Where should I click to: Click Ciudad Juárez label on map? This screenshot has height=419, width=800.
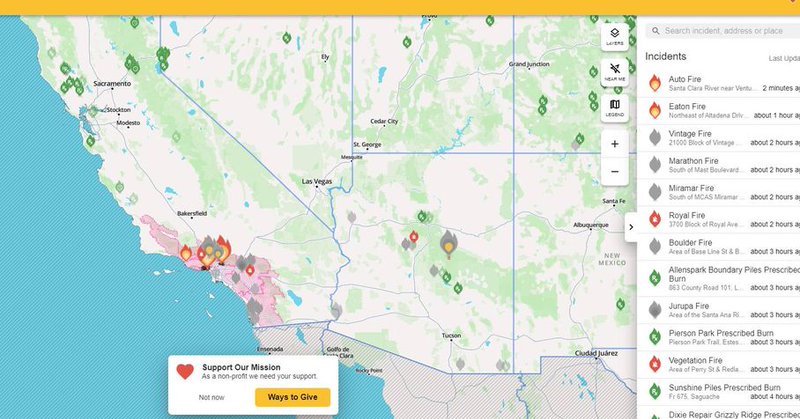coord(596,353)
